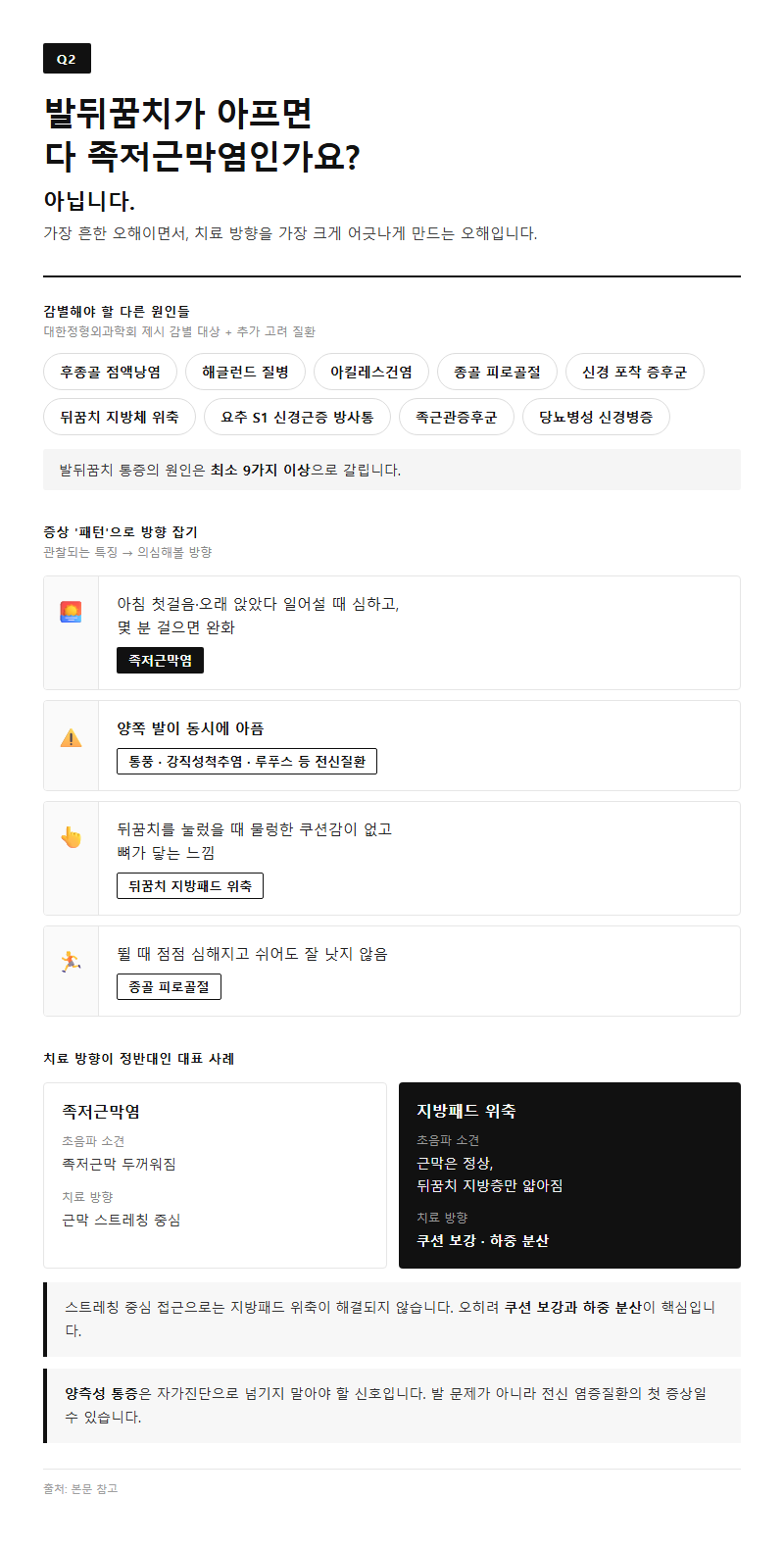Select the 종골 피로골절 chip in the chip list

pos(497,372)
